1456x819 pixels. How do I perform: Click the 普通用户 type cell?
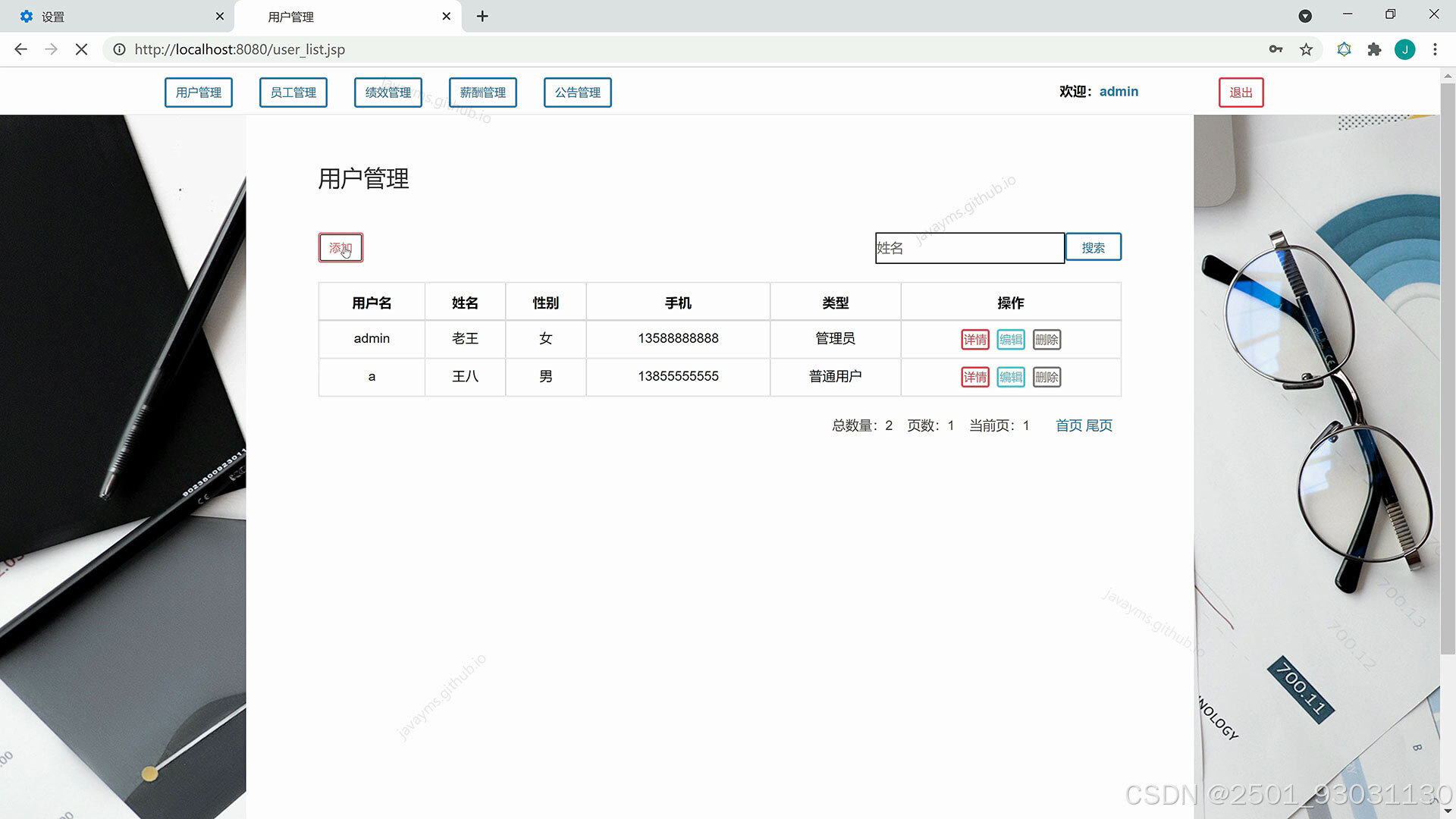tap(835, 376)
